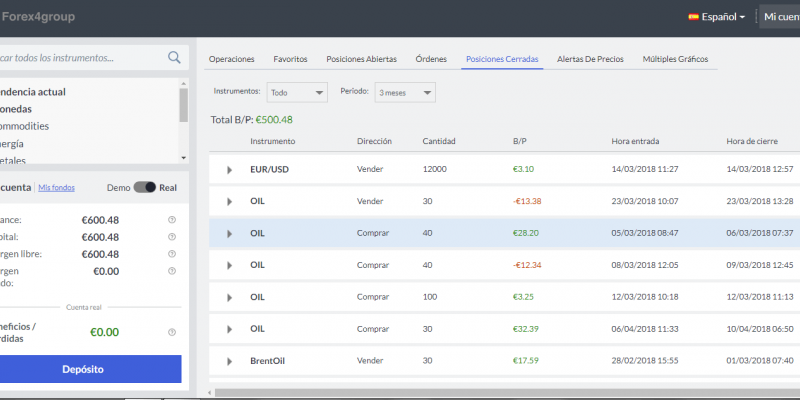Click the search magnifier icon

click(175, 58)
